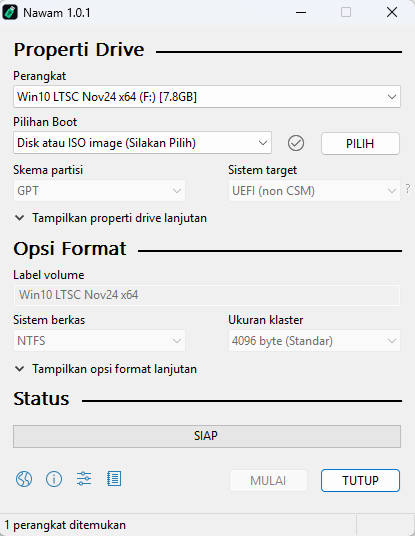Expand Tampilkan properti drive lanjutan
The width and height of the screenshot is (415, 536).
(x=111, y=218)
